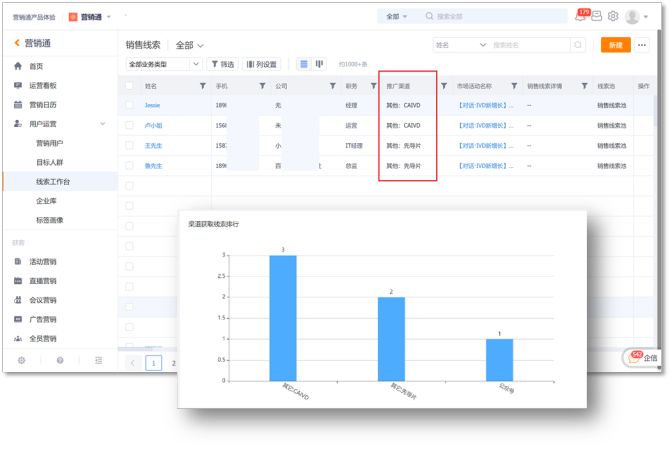Viewport: 670px width, 450px height.
Task: Select the checkbox for Jessie row
Action: [129, 105]
